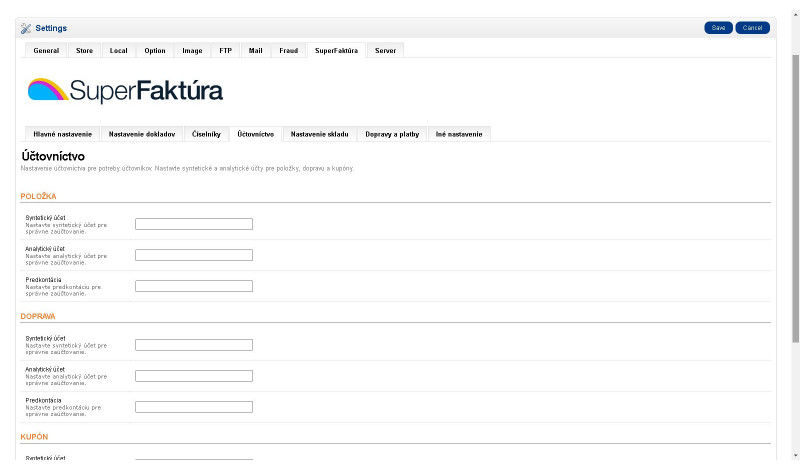
Task: Focus Doprava Analytický účet input field
Action: pyautogui.click(x=194, y=376)
